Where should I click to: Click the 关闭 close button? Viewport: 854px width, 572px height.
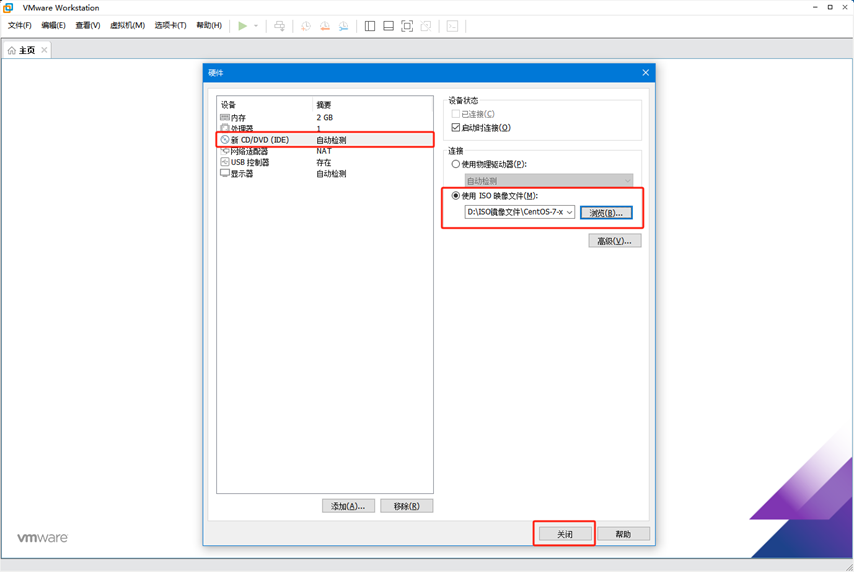tap(564, 534)
